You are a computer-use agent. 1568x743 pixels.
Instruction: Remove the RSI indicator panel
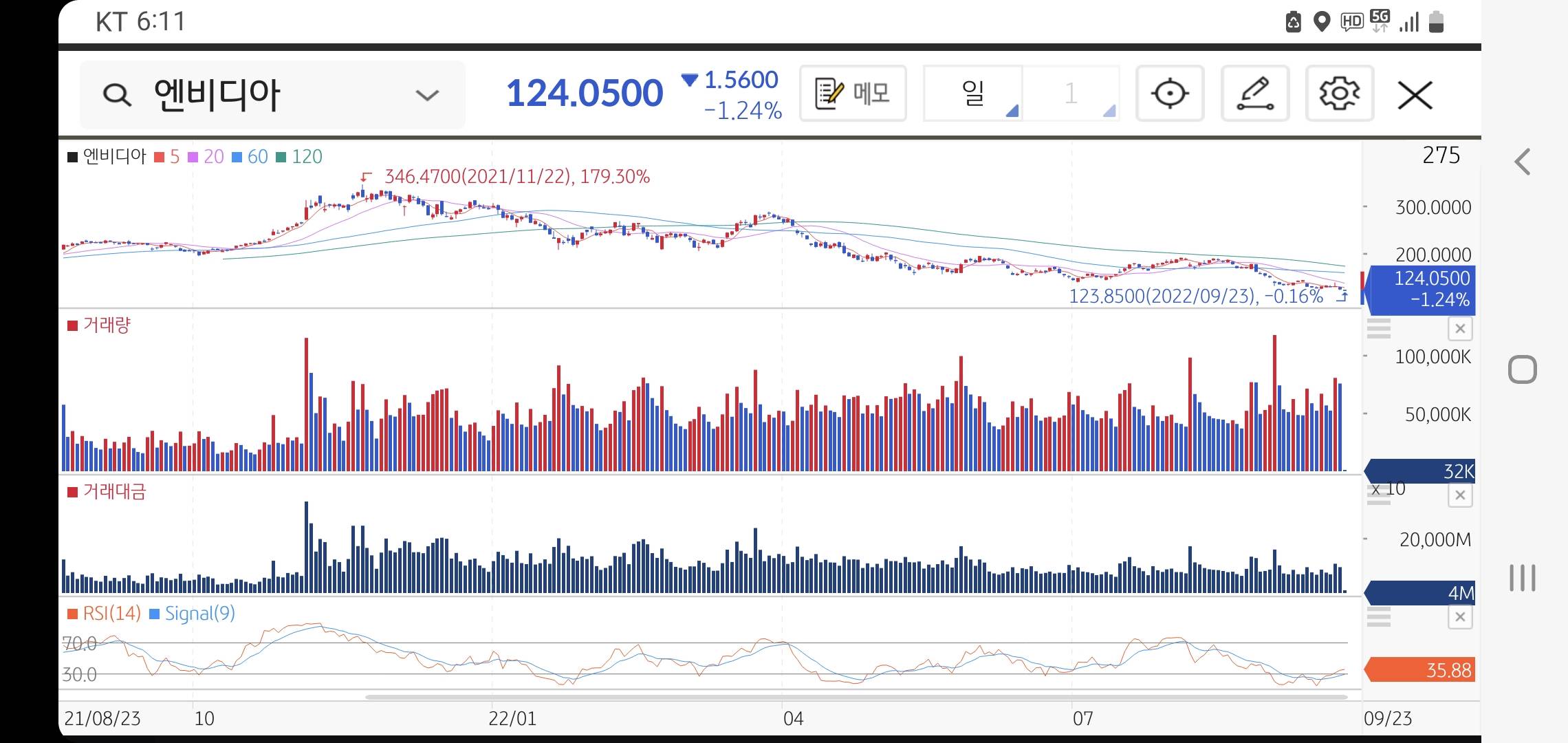click(1460, 617)
